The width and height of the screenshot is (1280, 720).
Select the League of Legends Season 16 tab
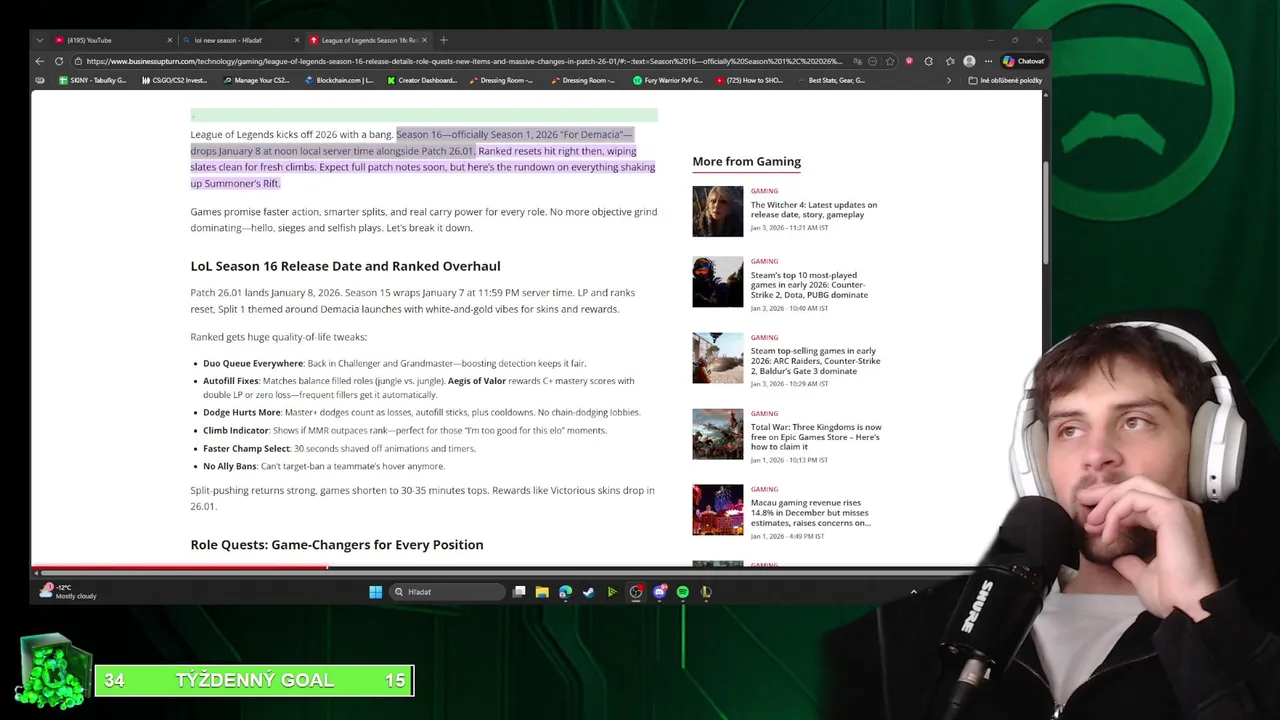[369, 40]
